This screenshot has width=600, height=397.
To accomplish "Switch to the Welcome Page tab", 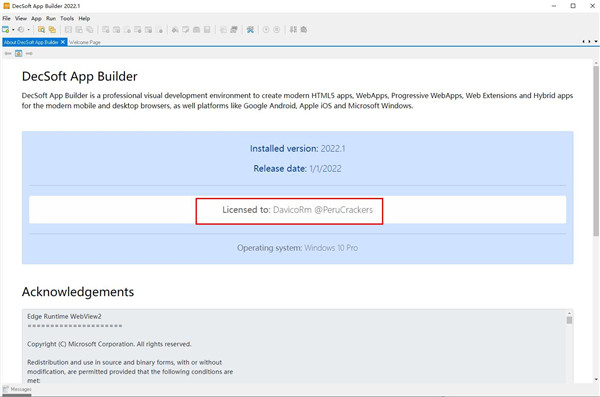I will pyautogui.click(x=85, y=42).
